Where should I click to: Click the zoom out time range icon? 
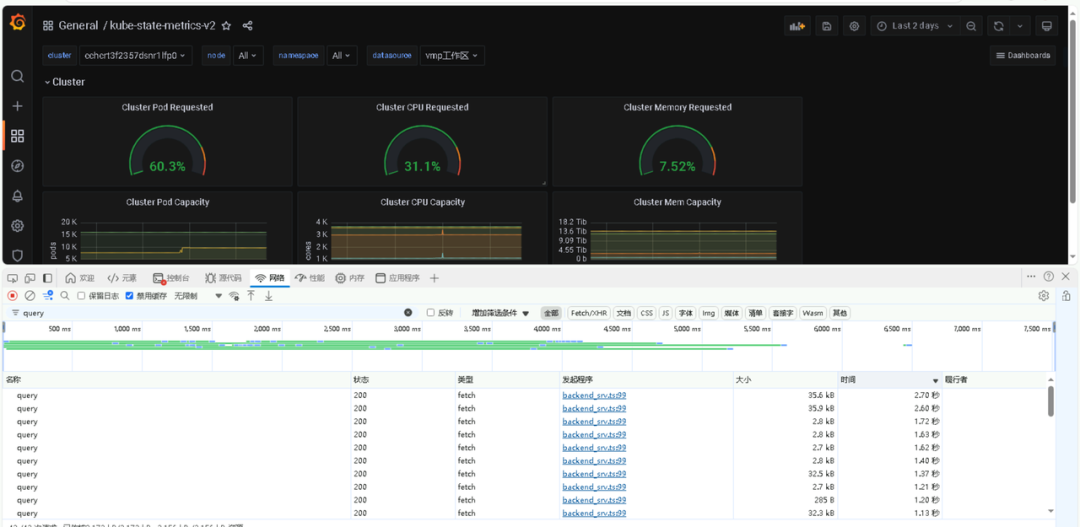(972, 26)
